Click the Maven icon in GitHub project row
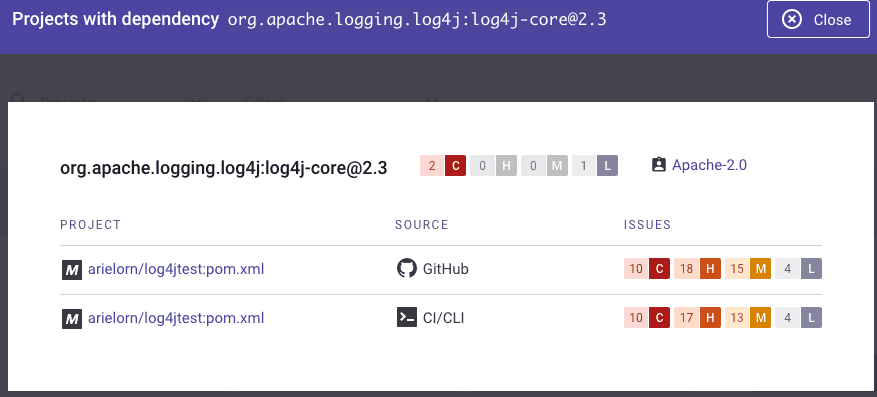The width and height of the screenshot is (877, 397). tap(72, 270)
